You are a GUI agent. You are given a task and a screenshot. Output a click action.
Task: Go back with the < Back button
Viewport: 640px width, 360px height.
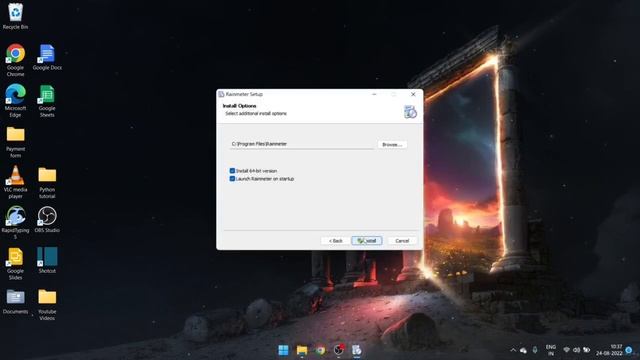pyautogui.click(x=336, y=241)
